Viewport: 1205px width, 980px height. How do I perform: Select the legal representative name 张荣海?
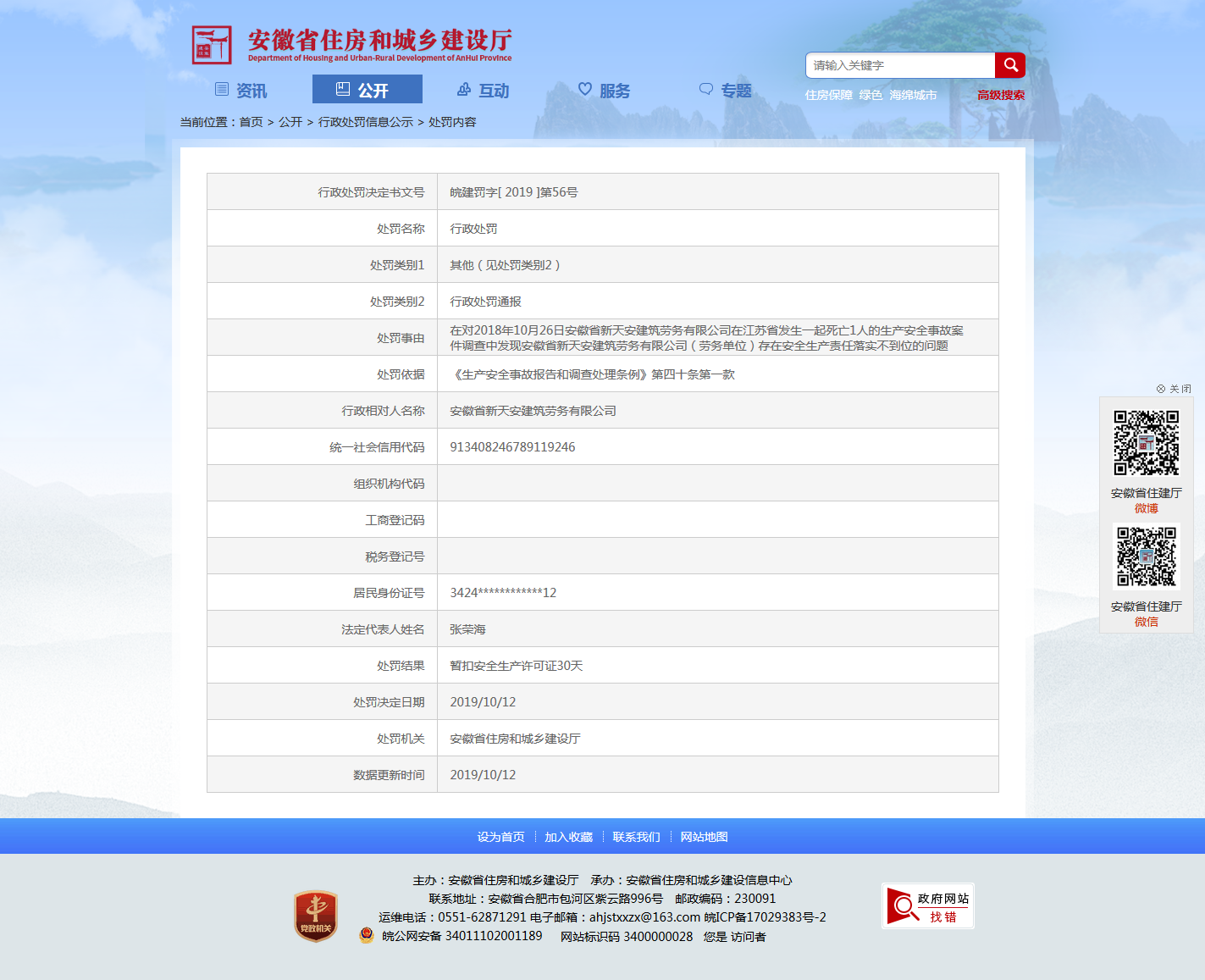467,629
